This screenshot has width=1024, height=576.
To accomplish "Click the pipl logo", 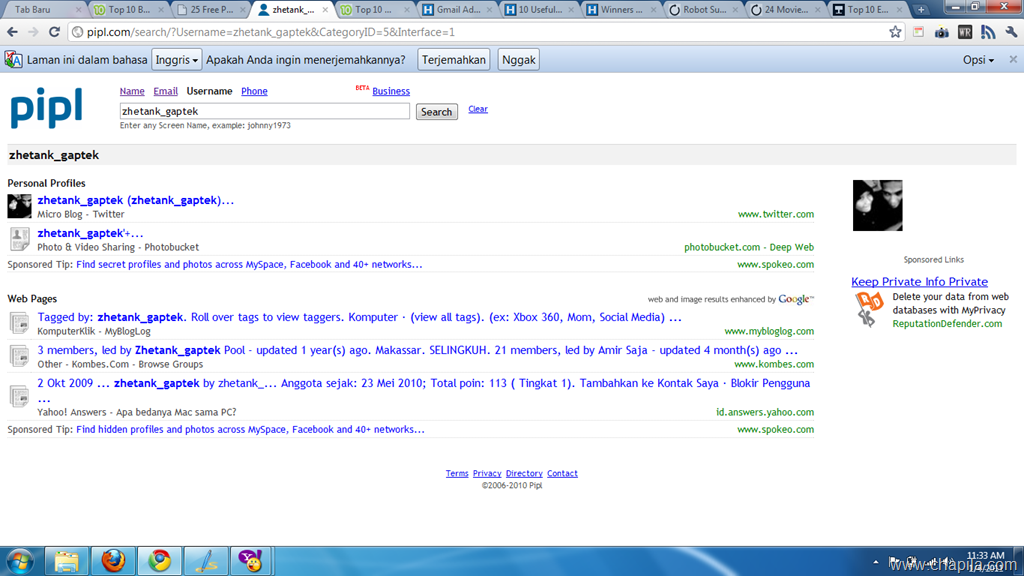I will coord(46,108).
